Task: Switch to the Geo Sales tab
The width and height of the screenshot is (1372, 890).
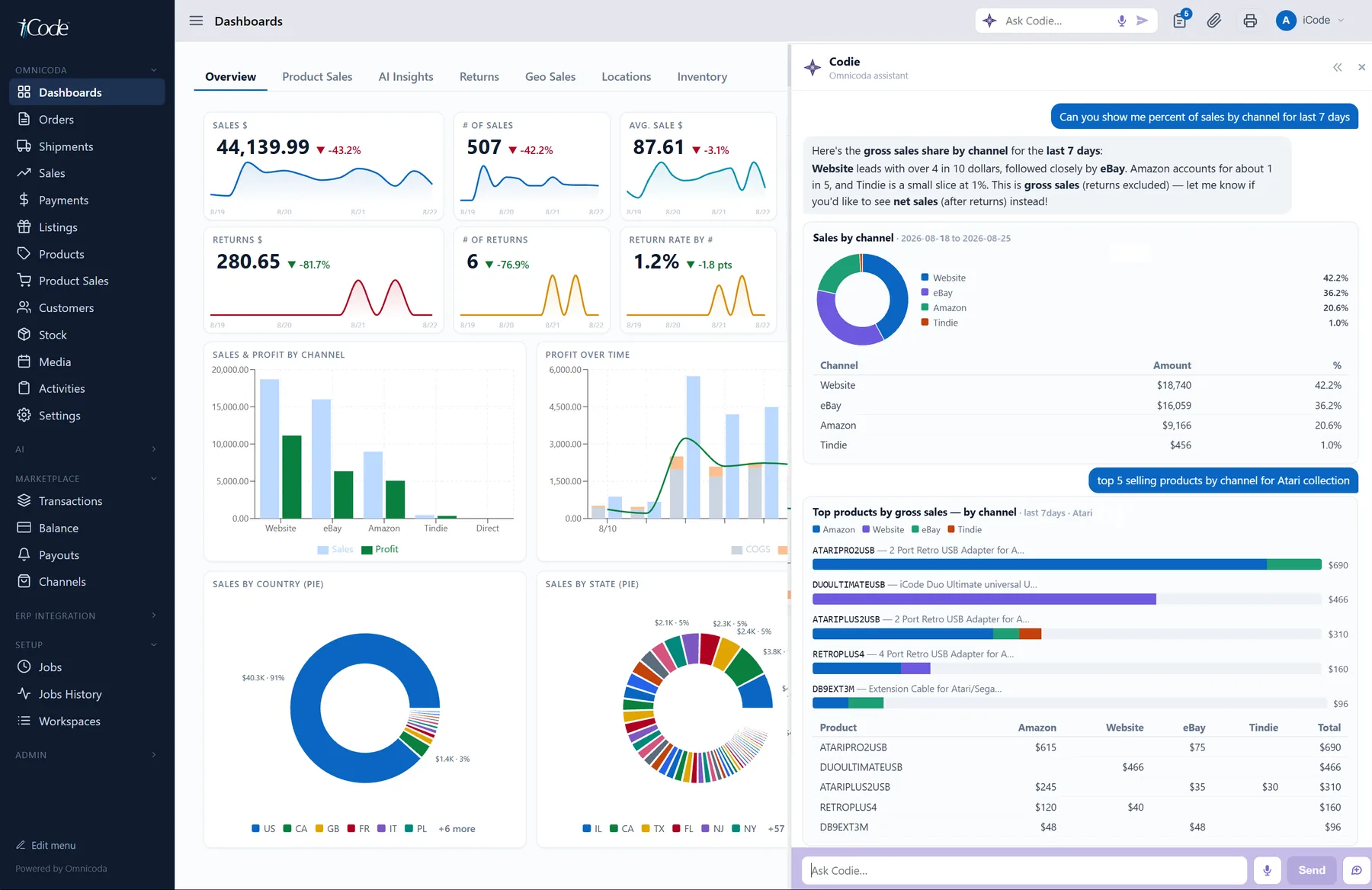Action: pos(550,77)
